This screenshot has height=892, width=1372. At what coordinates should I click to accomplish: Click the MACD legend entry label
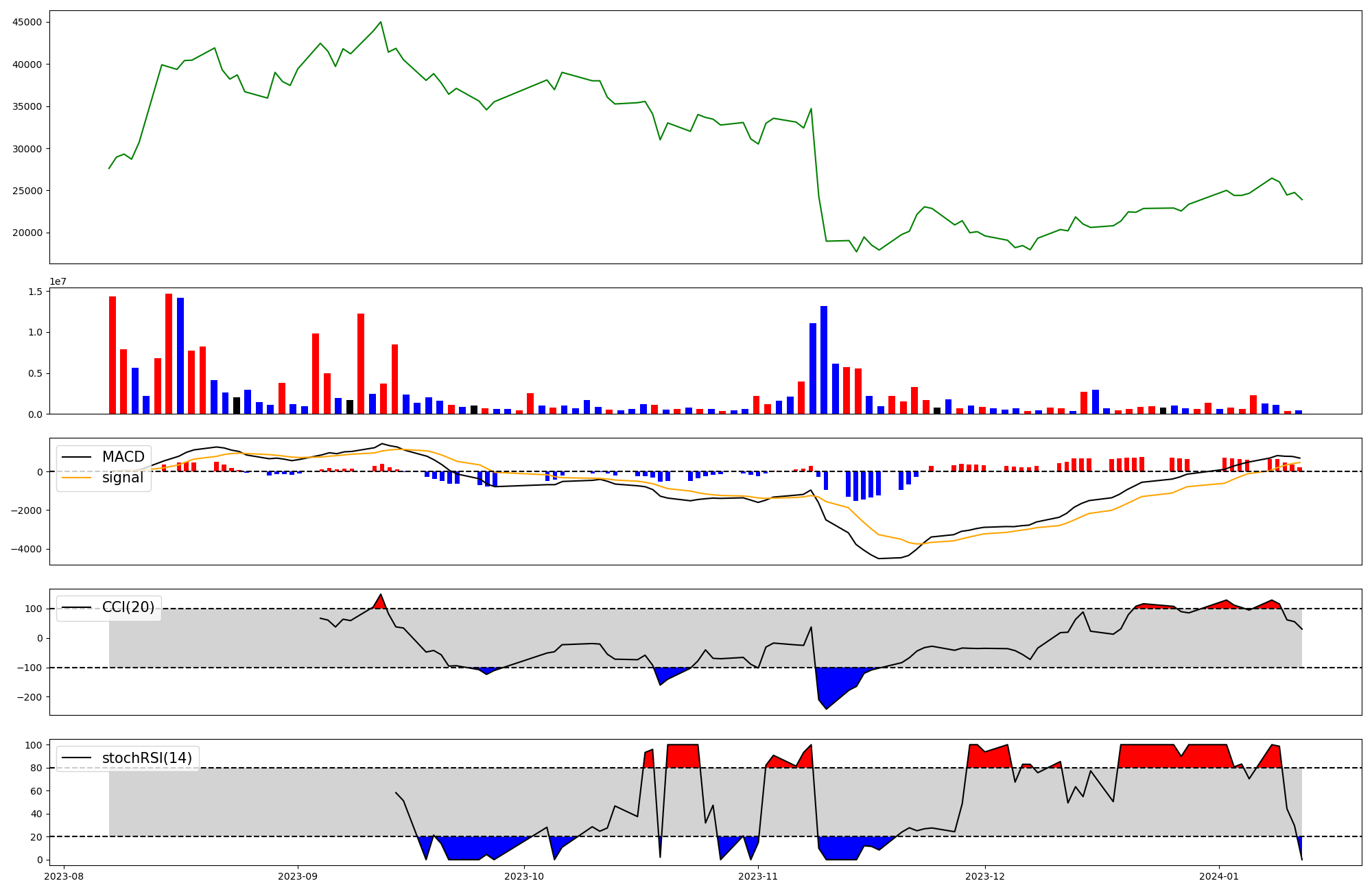coord(123,457)
